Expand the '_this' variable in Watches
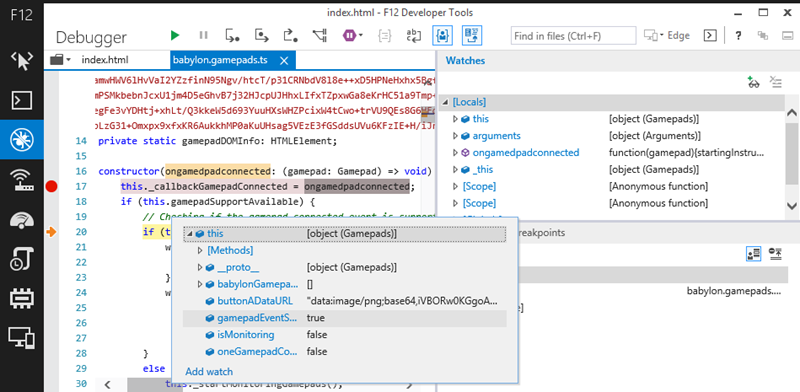 tap(456, 169)
